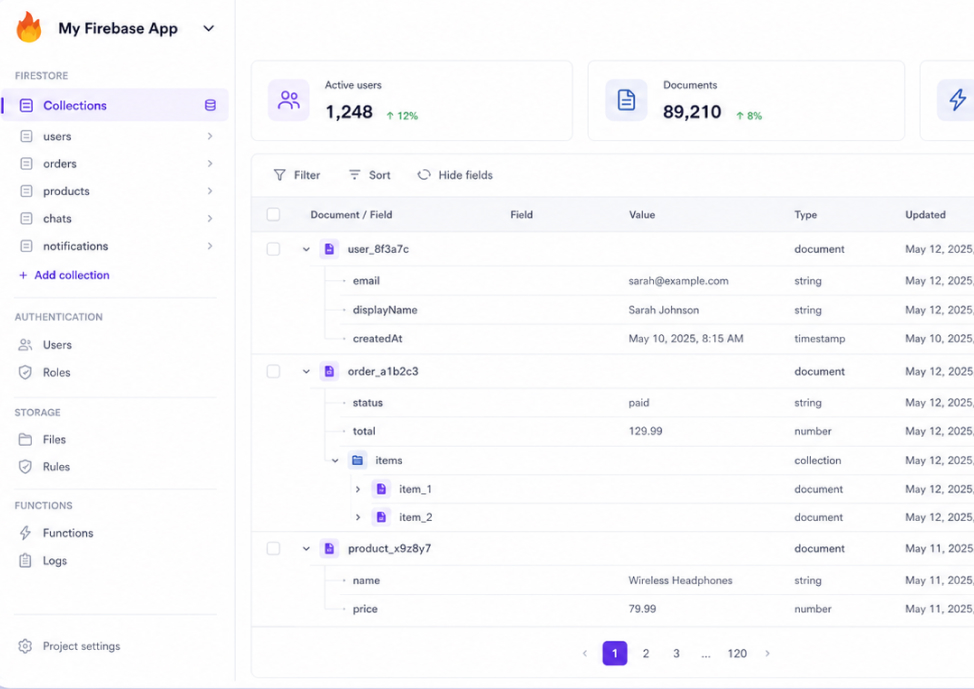Image resolution: width=974 pixels, height=689 pixels.
Task: Go to pagination page 3
Action: pyautogui.click(x=676, y=654)
